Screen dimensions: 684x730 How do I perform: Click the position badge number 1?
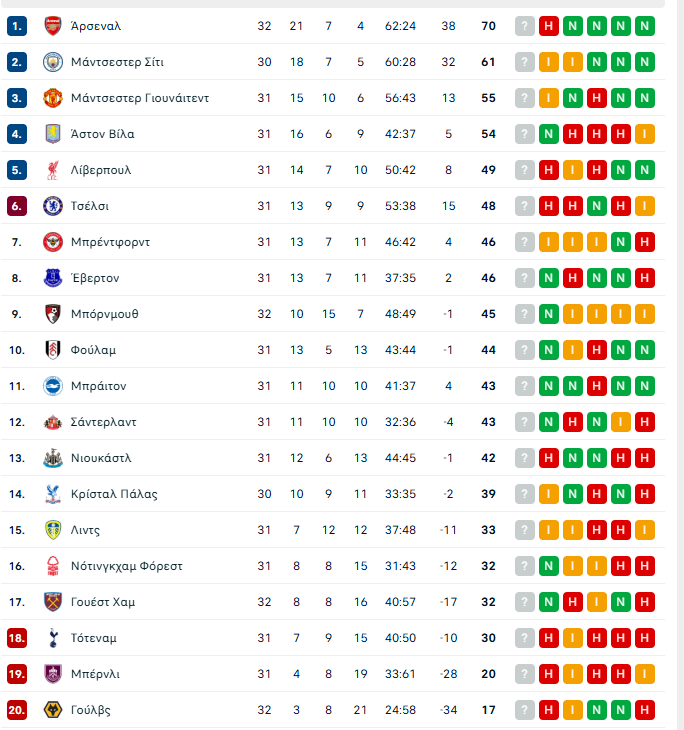[17, 26]
